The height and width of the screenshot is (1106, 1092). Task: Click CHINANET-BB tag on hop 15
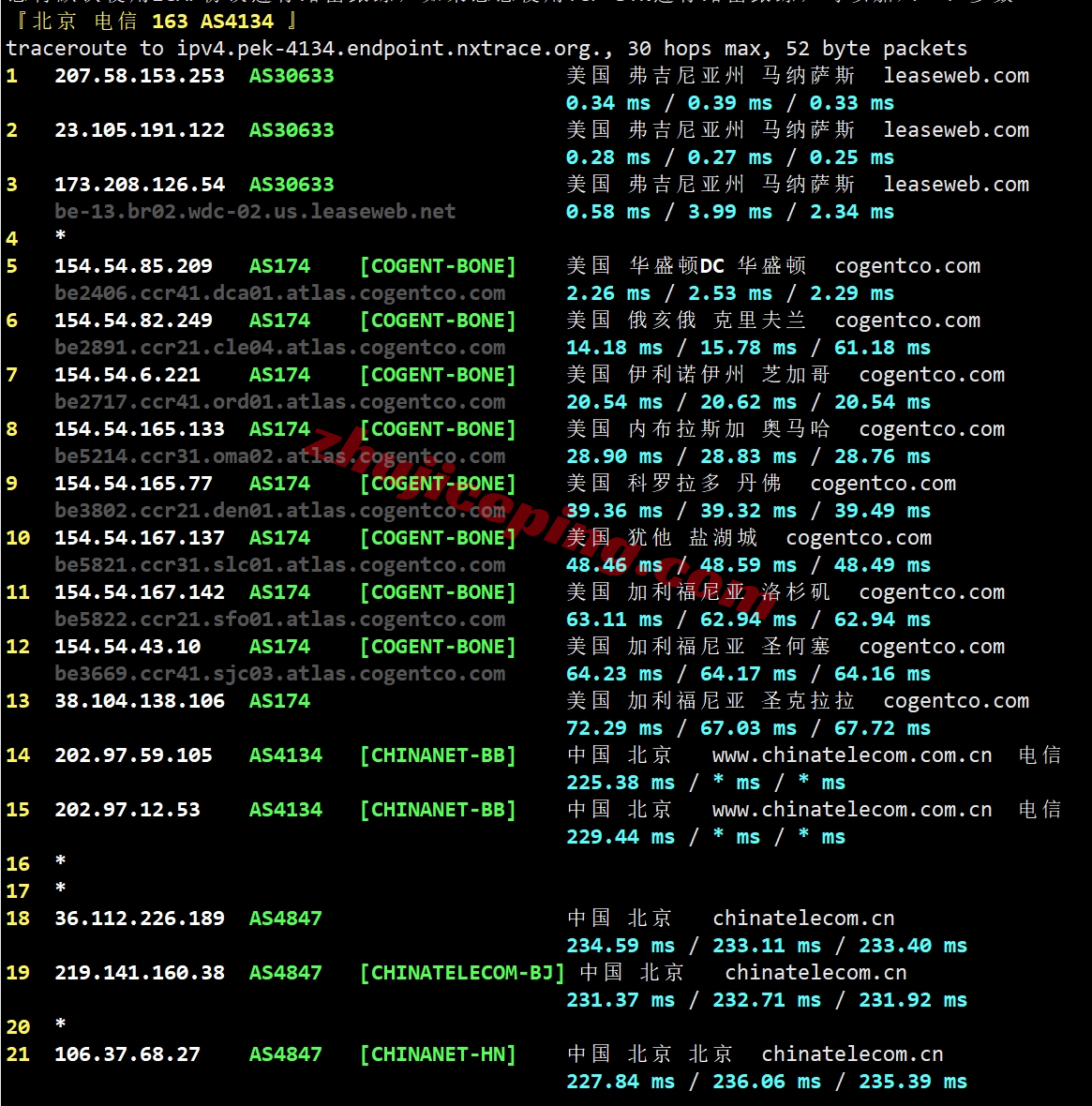pos(438,810)
